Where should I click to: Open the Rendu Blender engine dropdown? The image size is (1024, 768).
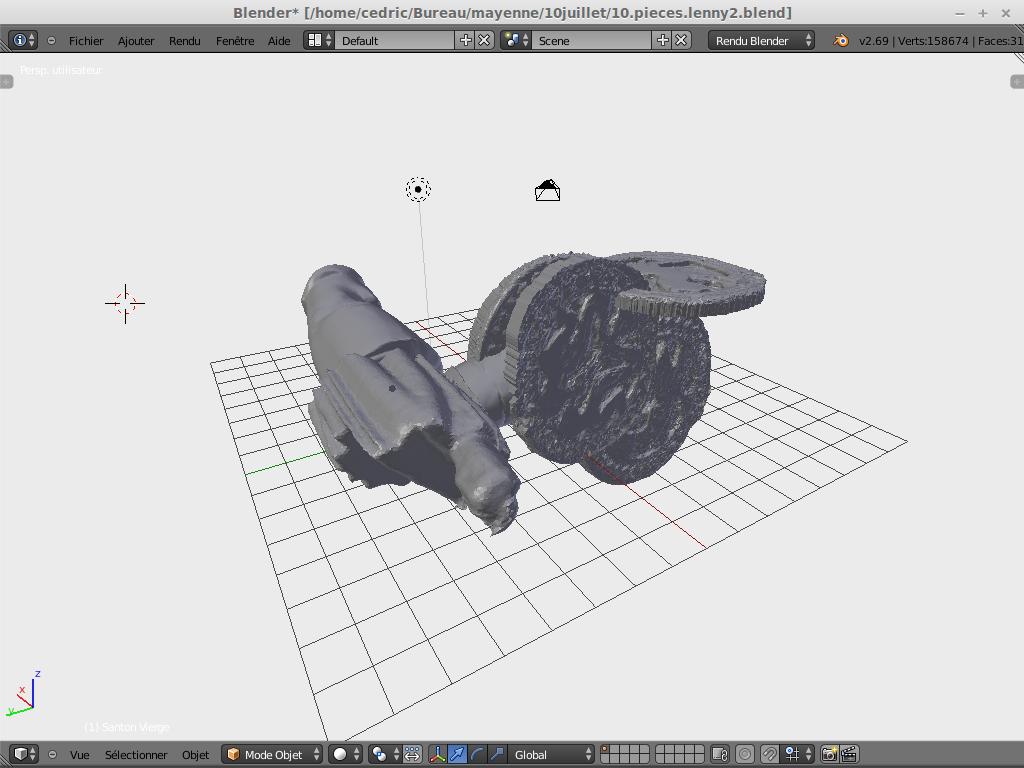click(761, 40)
